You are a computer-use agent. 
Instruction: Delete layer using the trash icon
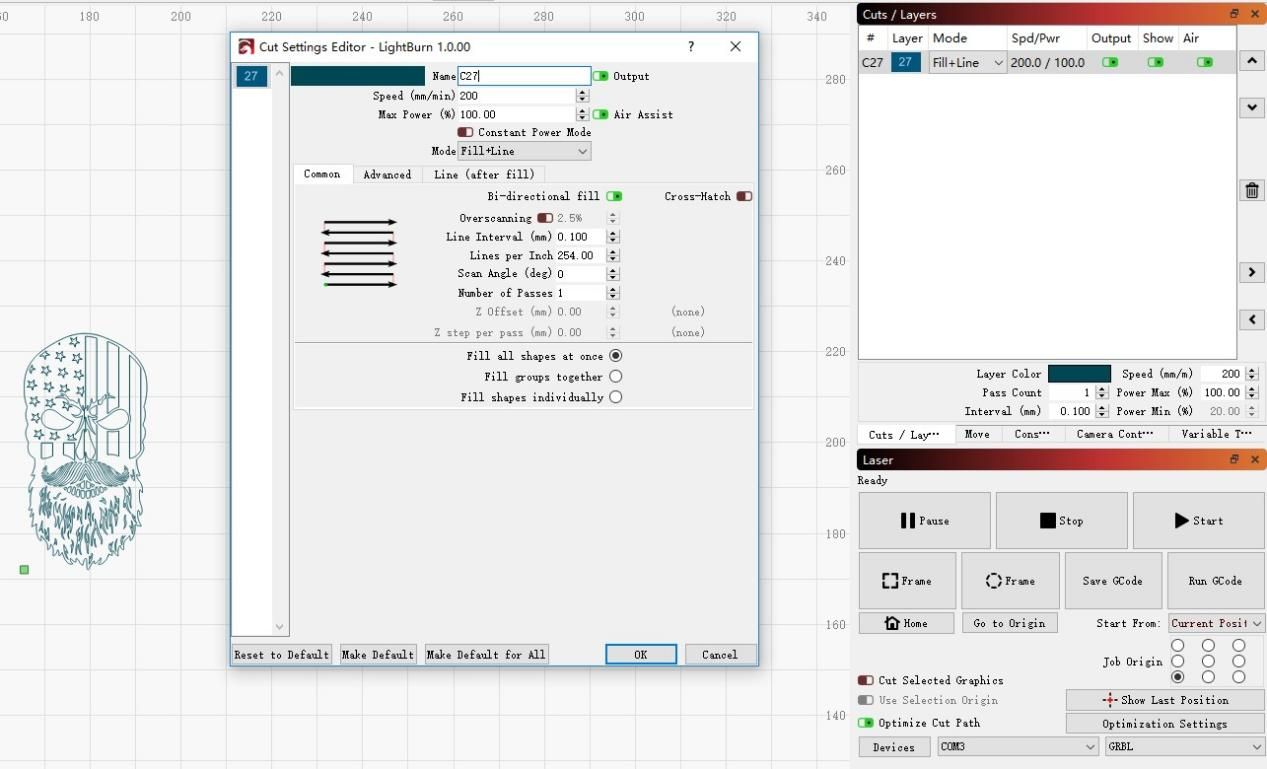[x=1251, y=191]
